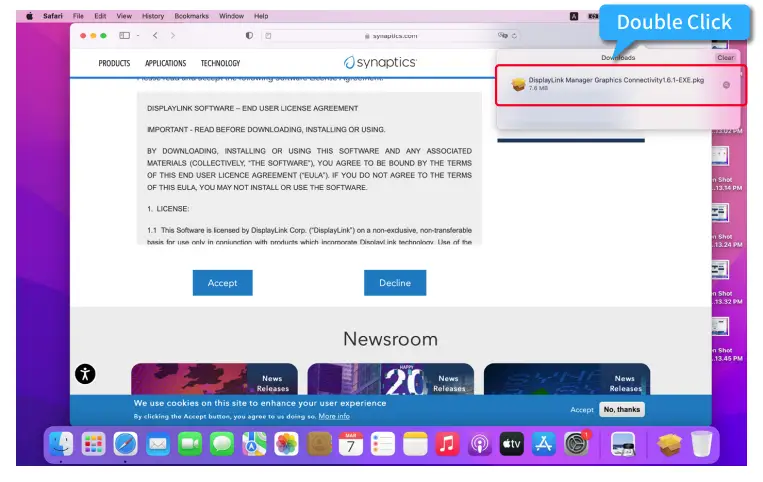Open Mail from the Dock
This screenshot has width=763, height=482.
pos(158,444)
